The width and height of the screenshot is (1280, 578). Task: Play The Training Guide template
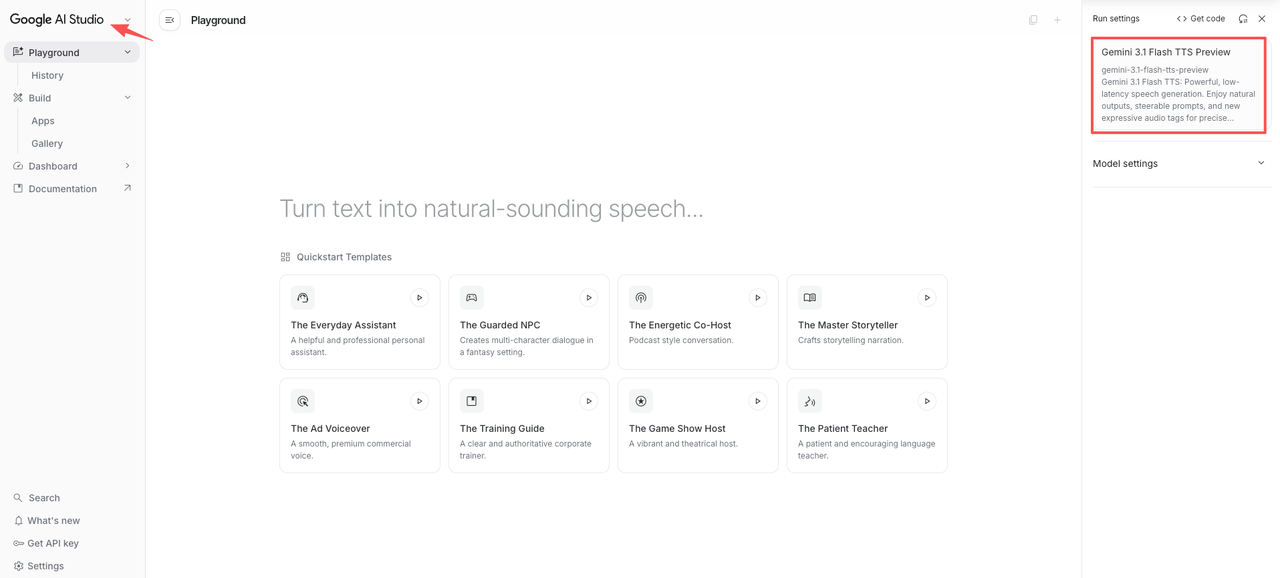(588, 401)
